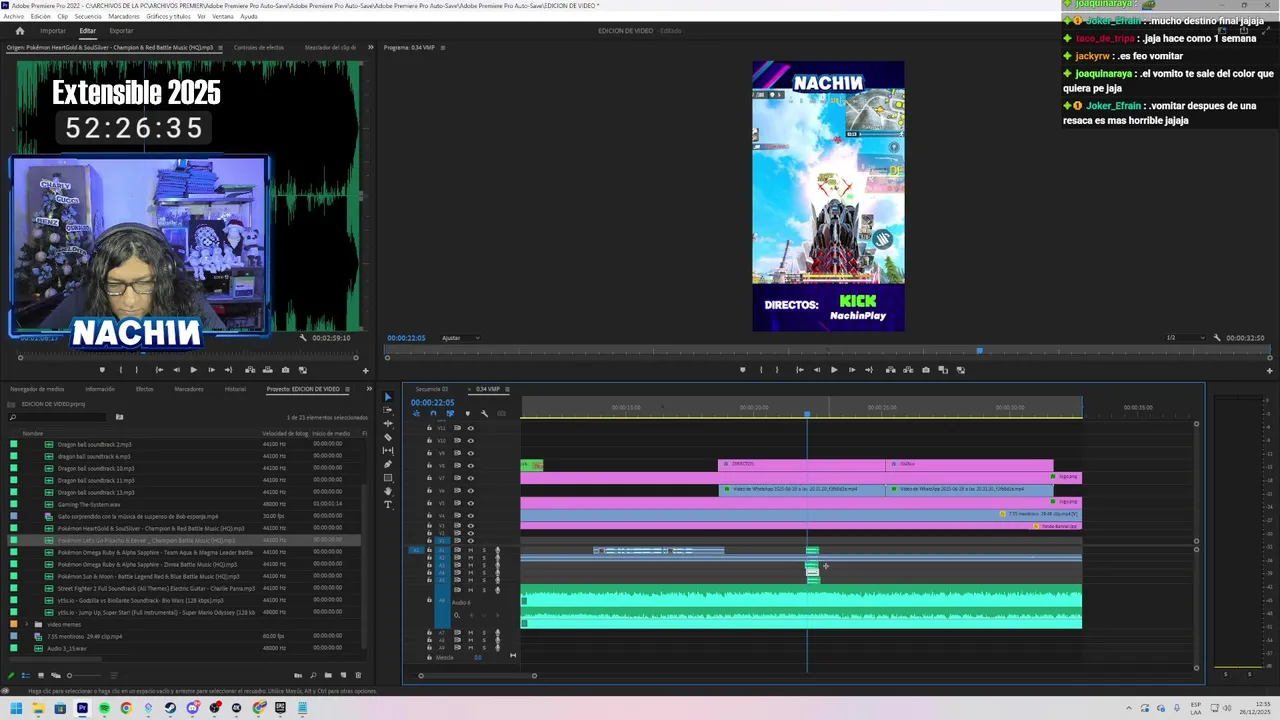Open the Secuencia menu
The height and width of the screenshot is (720, 1280).
point(88,17)
